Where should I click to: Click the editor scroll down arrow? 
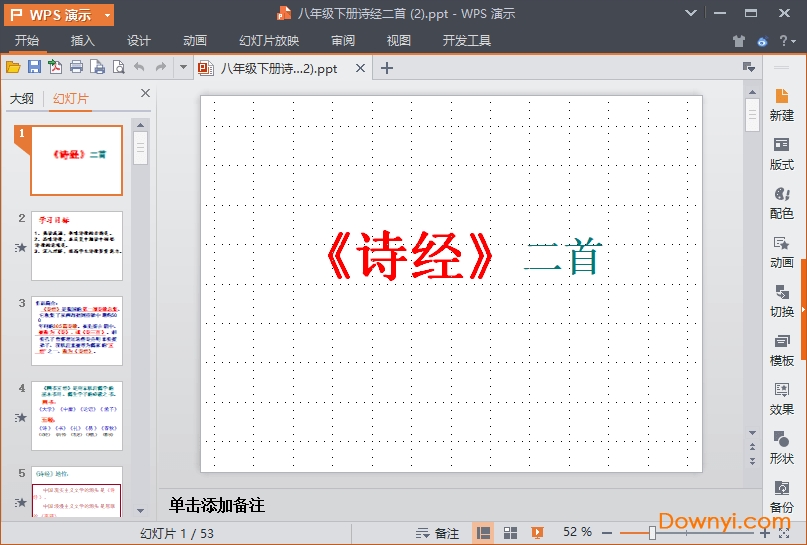752,433
